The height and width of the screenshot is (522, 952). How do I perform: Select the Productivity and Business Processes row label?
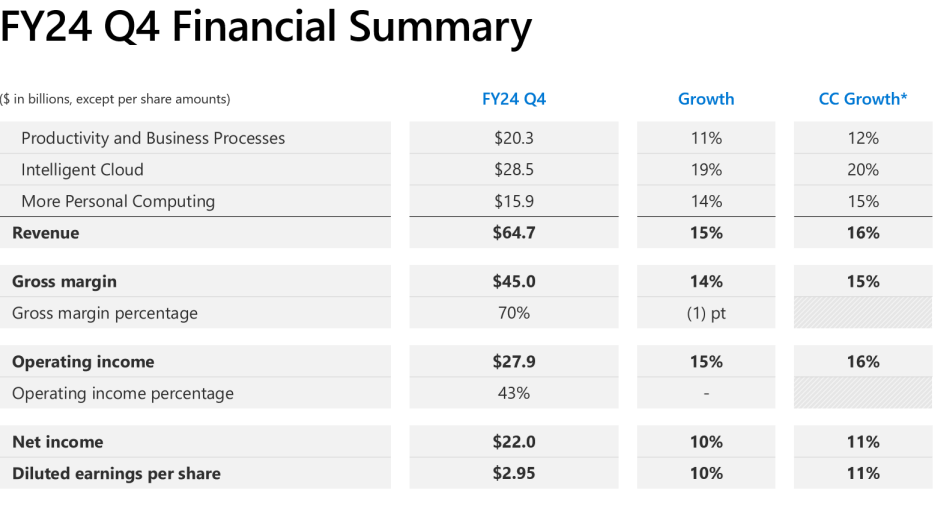[153, 138]
